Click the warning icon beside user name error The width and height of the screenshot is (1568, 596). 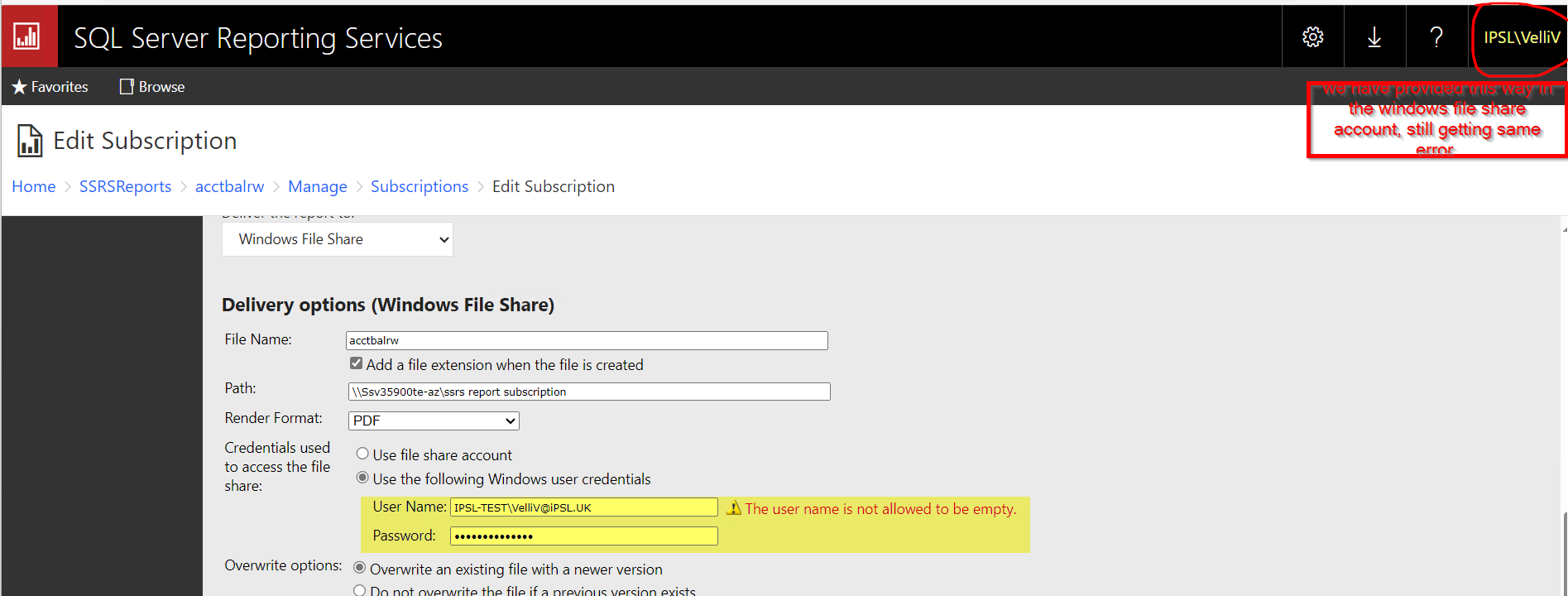coord(734,507)
